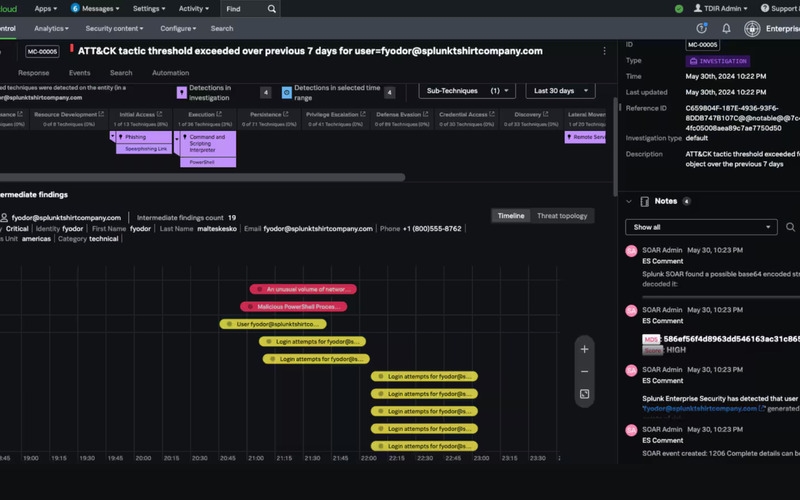800x500 pixels.
Task: Select the Spearphishing Link sub-technique cell
Action: tap(144, 149)
